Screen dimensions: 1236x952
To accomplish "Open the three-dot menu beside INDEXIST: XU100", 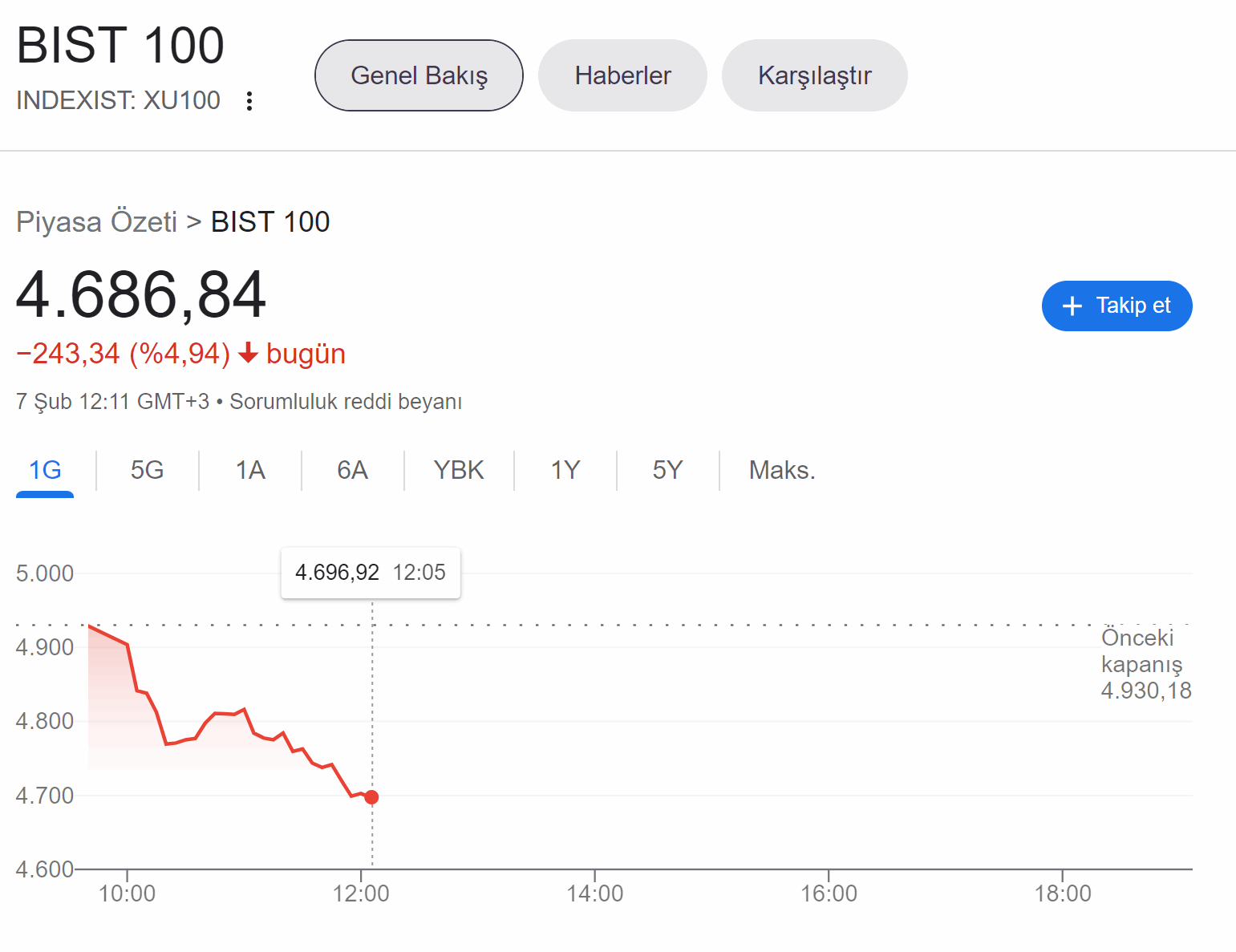I will click(x=249, y=101).
